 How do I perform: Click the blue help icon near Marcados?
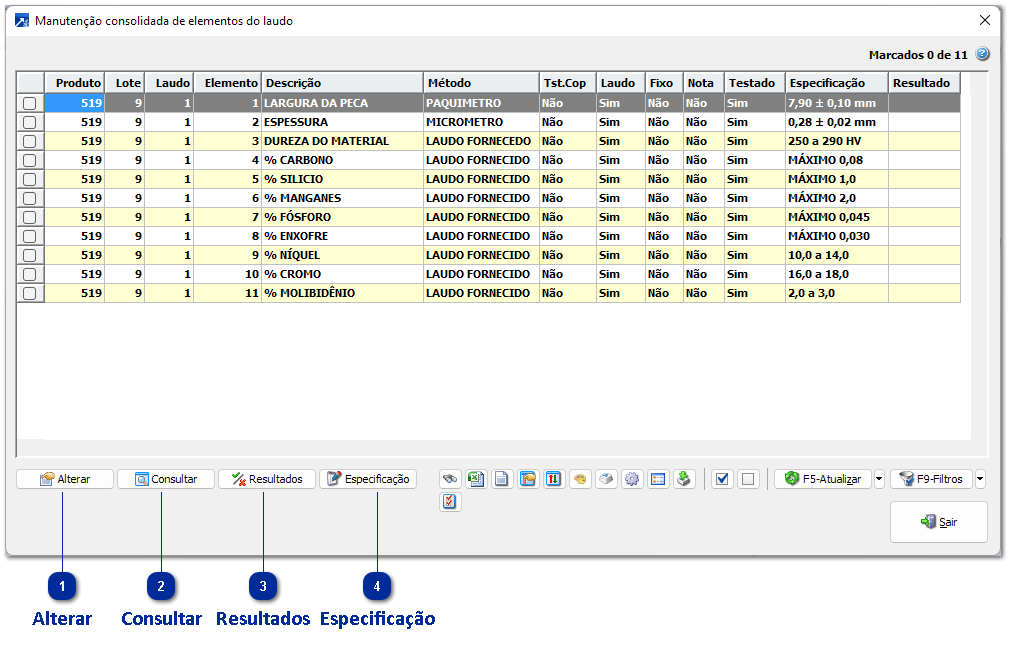tap(982, 54)
